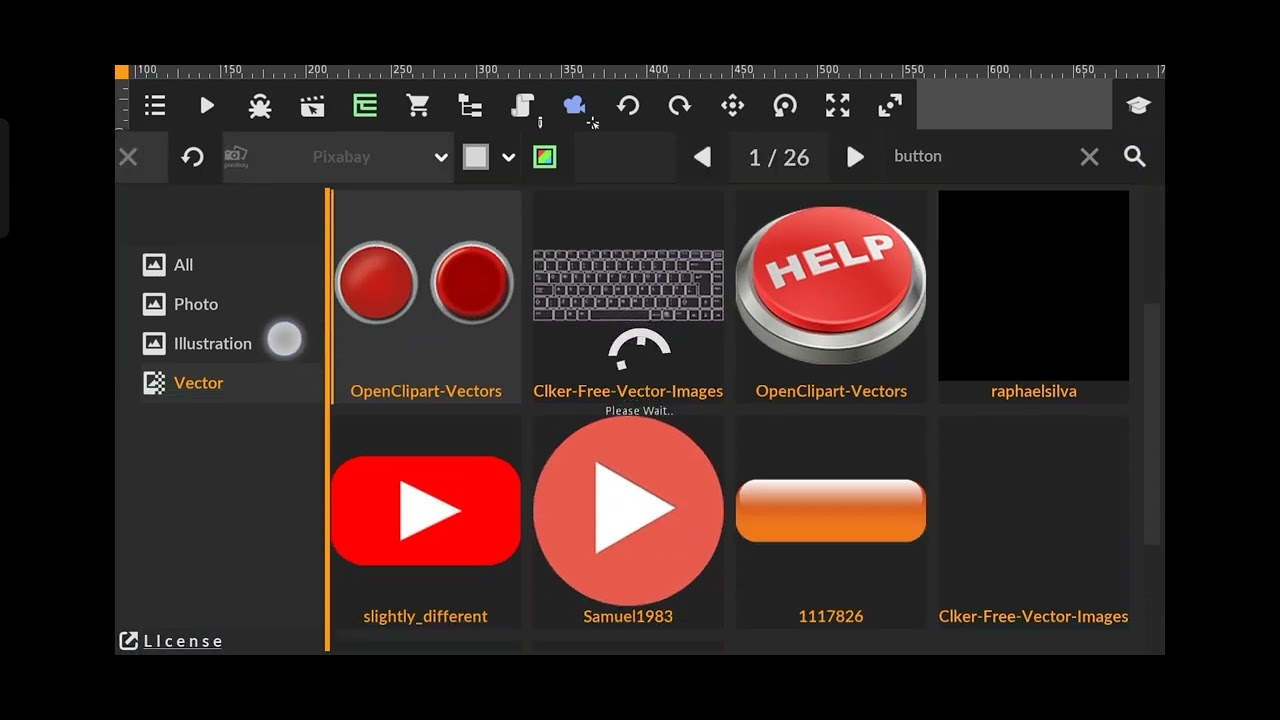Pick the orange glossy bar thumbnail
1280x720 pixels.
point(831,510)
